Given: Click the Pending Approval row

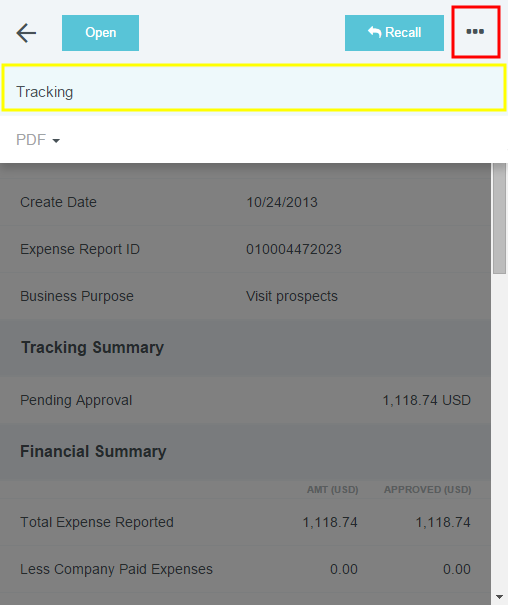Looking at the screenshot, I should (x=245, y=400).
